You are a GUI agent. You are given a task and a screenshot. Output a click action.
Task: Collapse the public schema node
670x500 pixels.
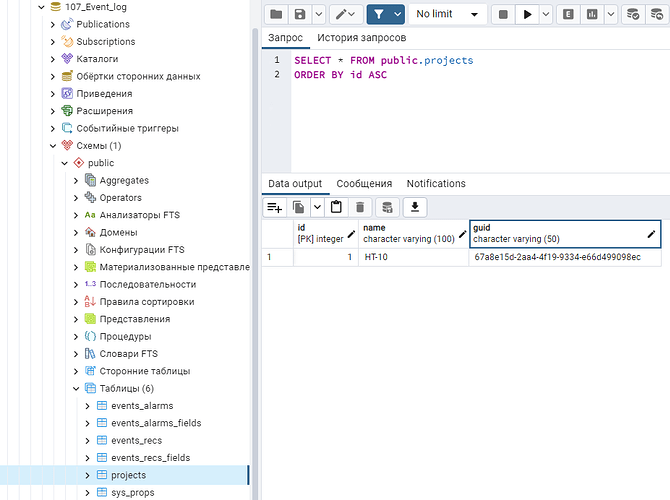tap(65, 163)
